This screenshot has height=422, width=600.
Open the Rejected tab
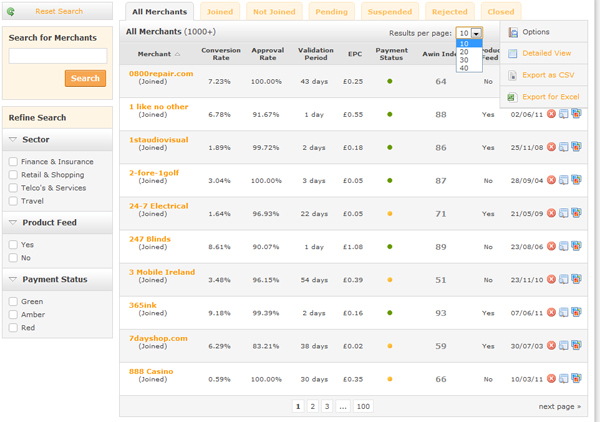click(x=450, y=12)
